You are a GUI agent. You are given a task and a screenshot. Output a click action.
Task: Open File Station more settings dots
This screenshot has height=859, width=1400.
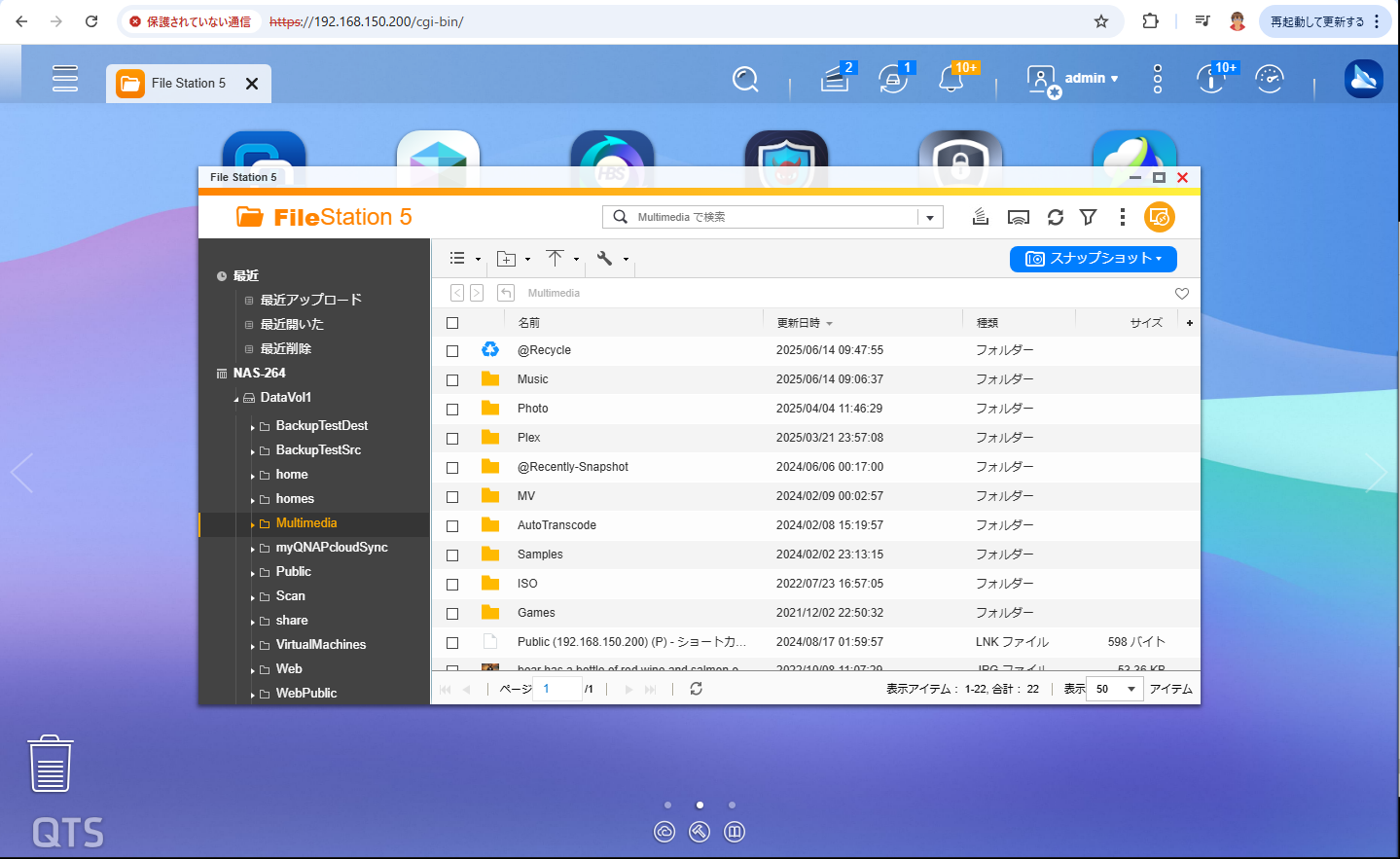tap(1122, 217)
